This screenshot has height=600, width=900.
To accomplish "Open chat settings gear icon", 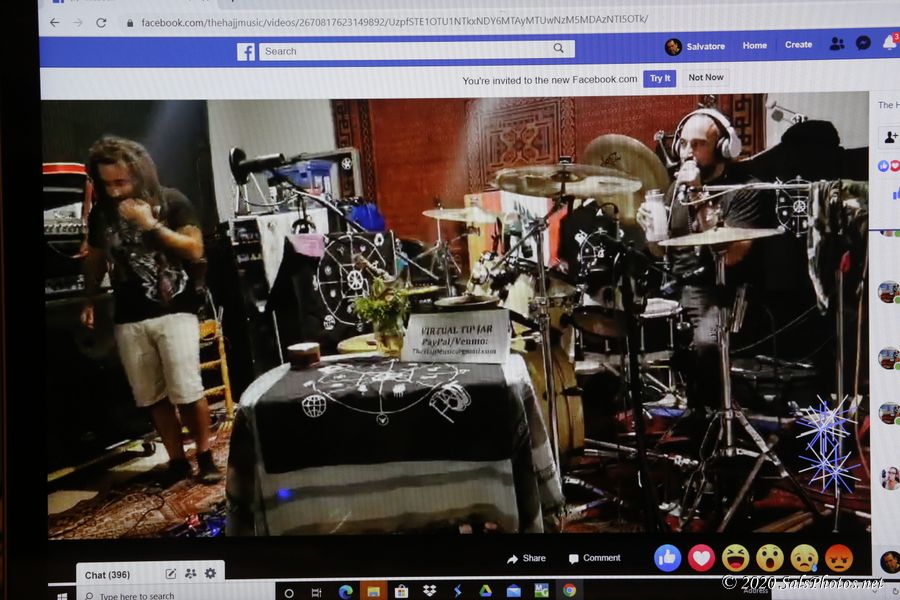I will tap(210, 573).
